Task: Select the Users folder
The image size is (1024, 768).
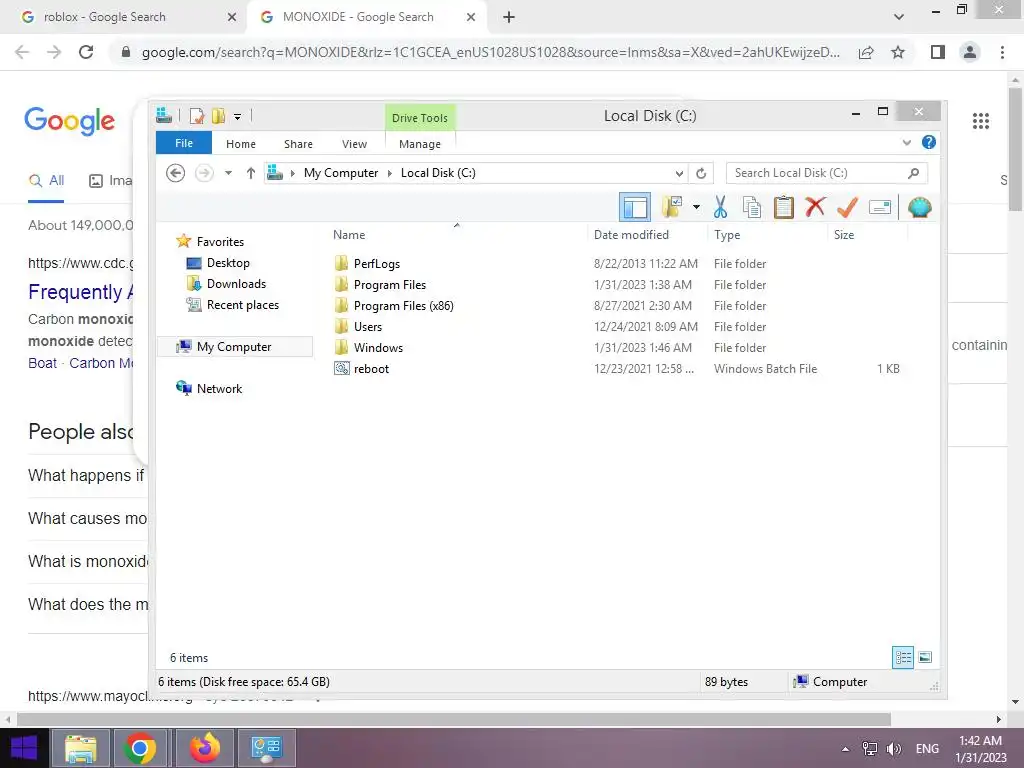Action: coord(368,327)
